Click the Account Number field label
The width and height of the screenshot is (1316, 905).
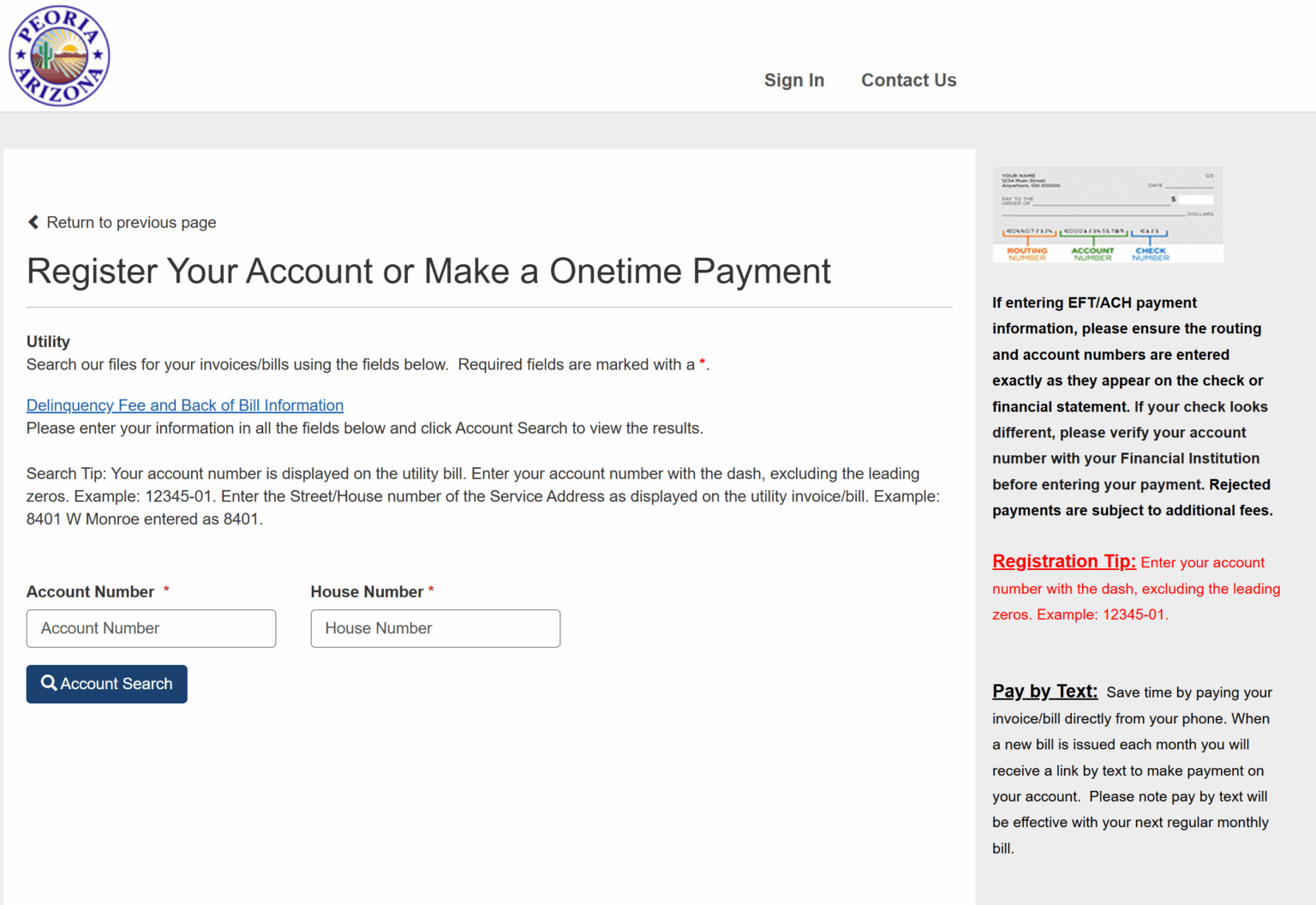pos(91,591)
